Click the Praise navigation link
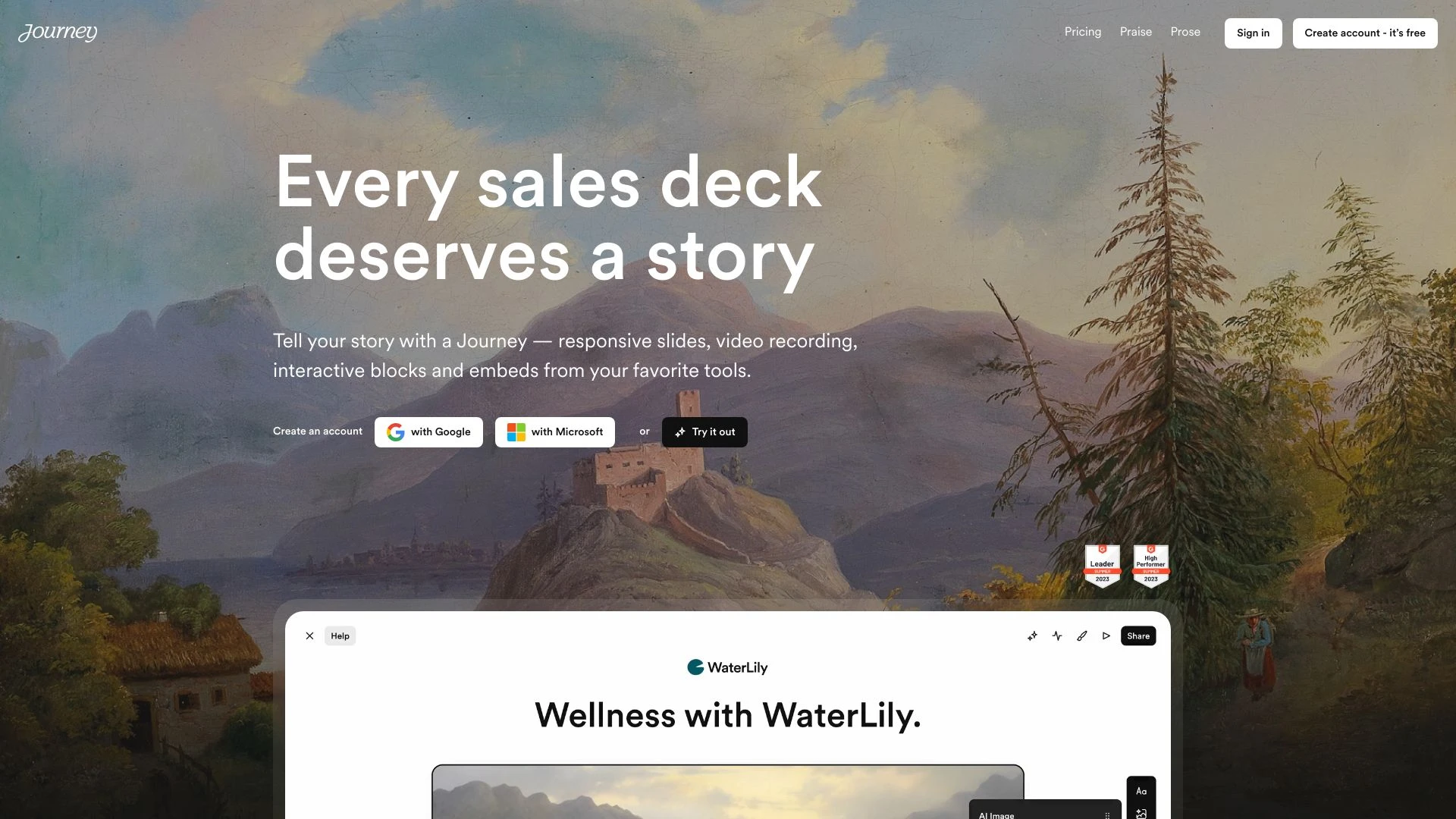This screenshot has height=819, width=1456. pyautogui.click(x=1135, y=32)
